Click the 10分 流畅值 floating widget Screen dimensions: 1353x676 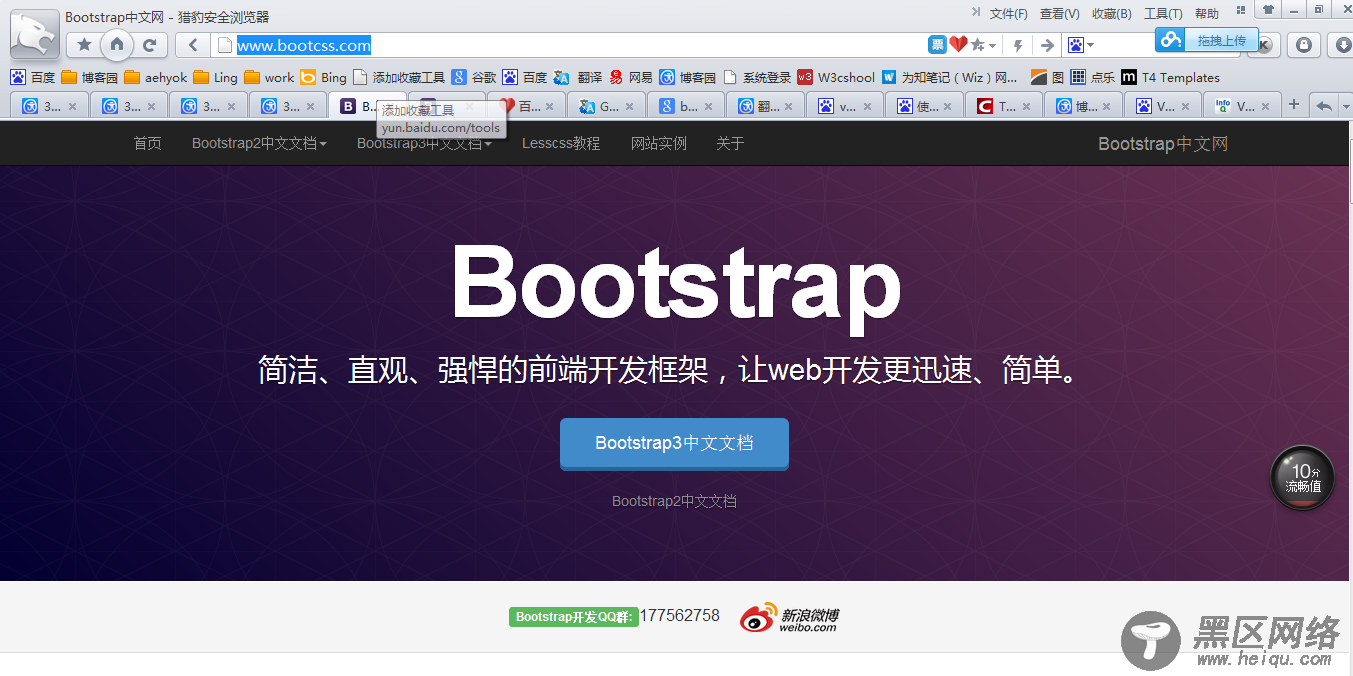pyautogui.click(x=1302, y=477)
